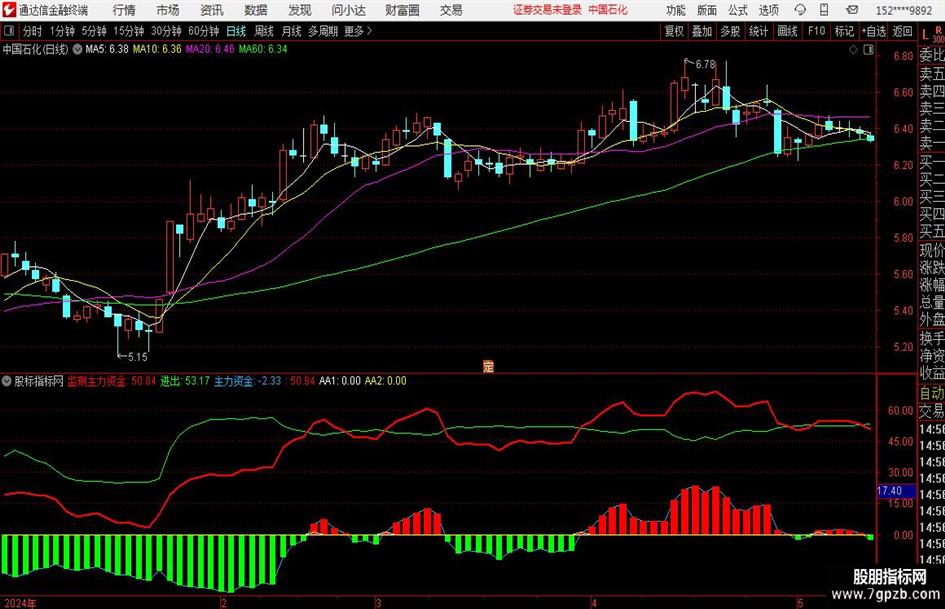Click the diamond icon at chart top-right
This screenshot has width=945, height=609.
click(853, 50)
